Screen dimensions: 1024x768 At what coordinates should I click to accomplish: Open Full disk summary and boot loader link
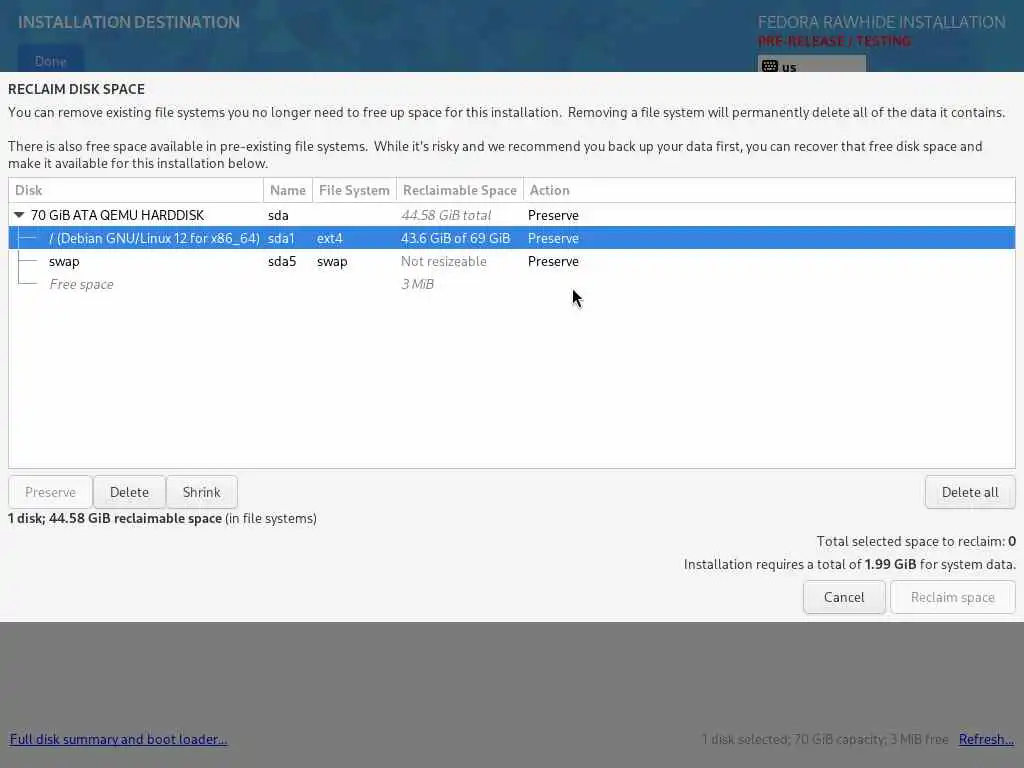(x=118, y=739)
